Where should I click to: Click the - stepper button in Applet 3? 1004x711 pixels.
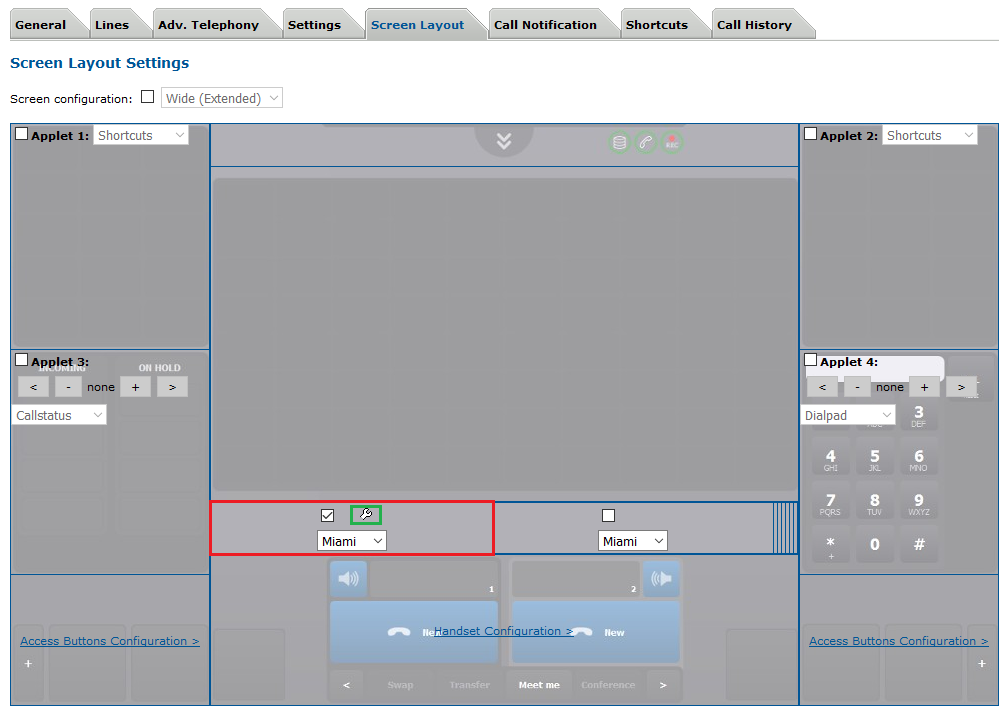[x=68, y=387]
